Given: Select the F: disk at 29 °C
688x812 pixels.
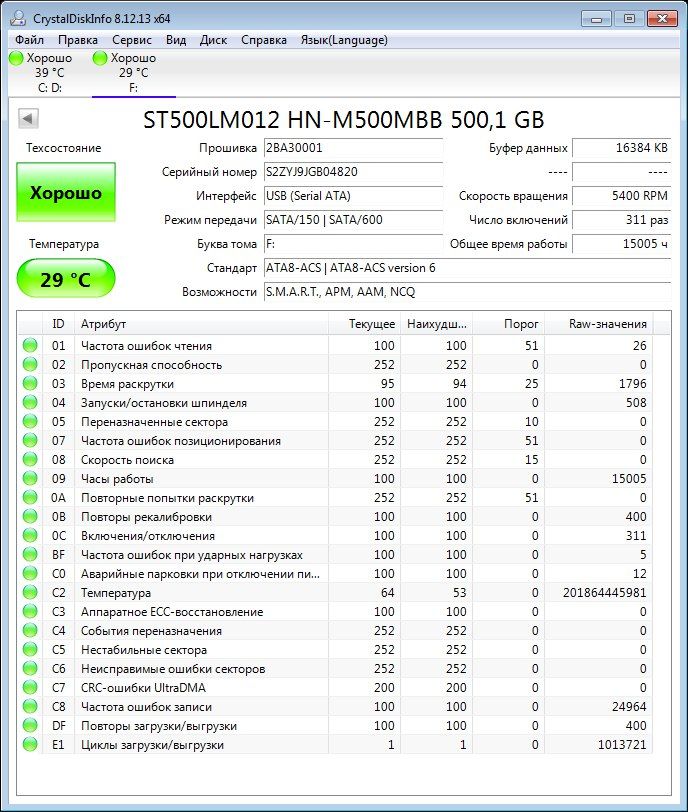Looking at the screenshot, I should tap(134, 72).
